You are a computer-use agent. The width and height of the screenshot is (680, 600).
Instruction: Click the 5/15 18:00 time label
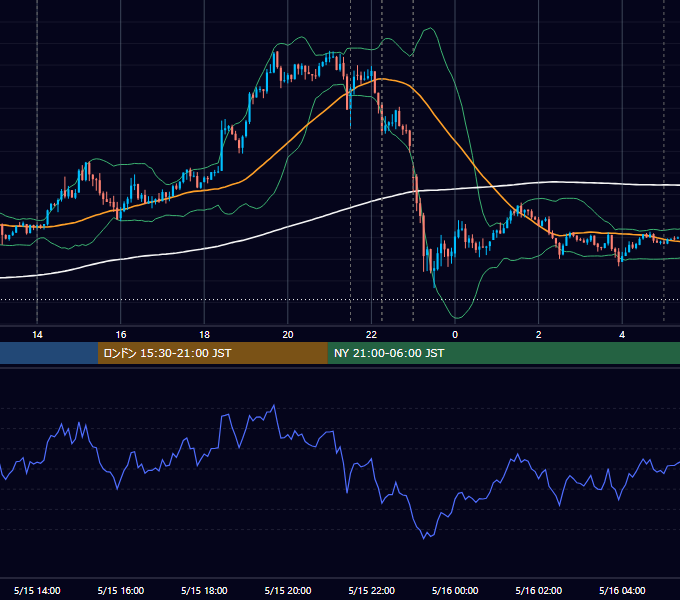coord(204,590)
